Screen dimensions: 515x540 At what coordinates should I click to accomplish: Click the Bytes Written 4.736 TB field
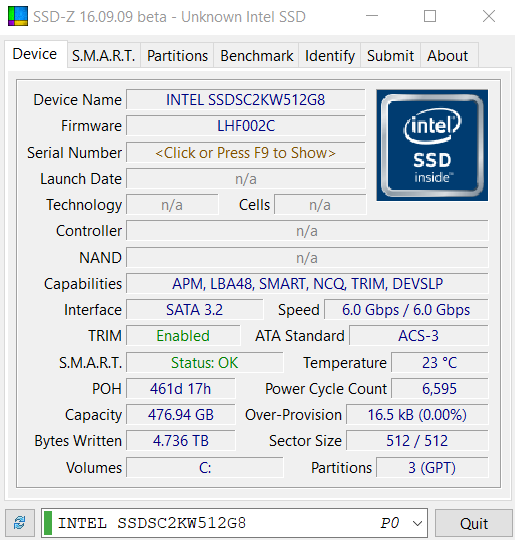click(x=181, y=440)
